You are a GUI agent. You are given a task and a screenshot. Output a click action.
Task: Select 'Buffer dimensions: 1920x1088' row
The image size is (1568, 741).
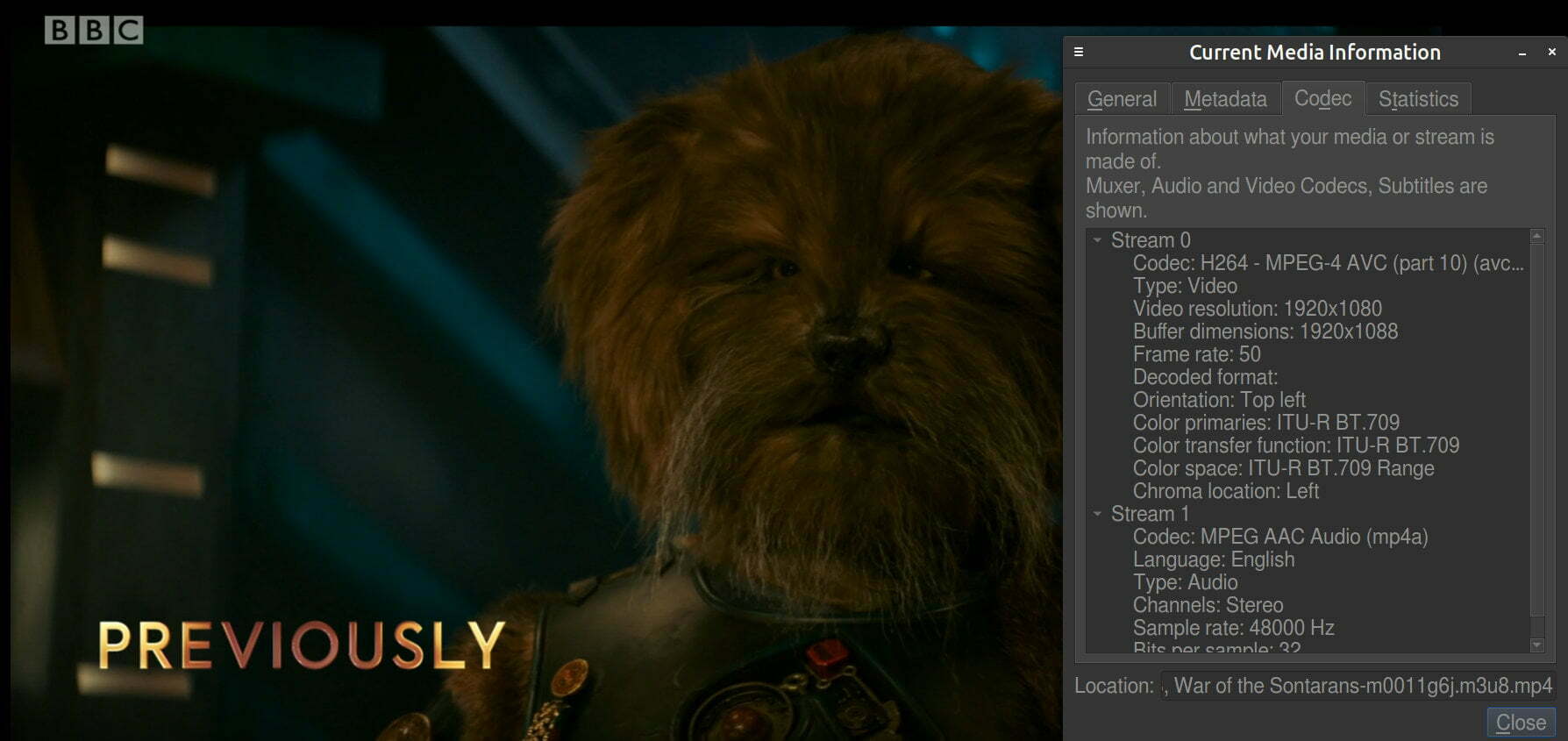[x=1308, y=331]
